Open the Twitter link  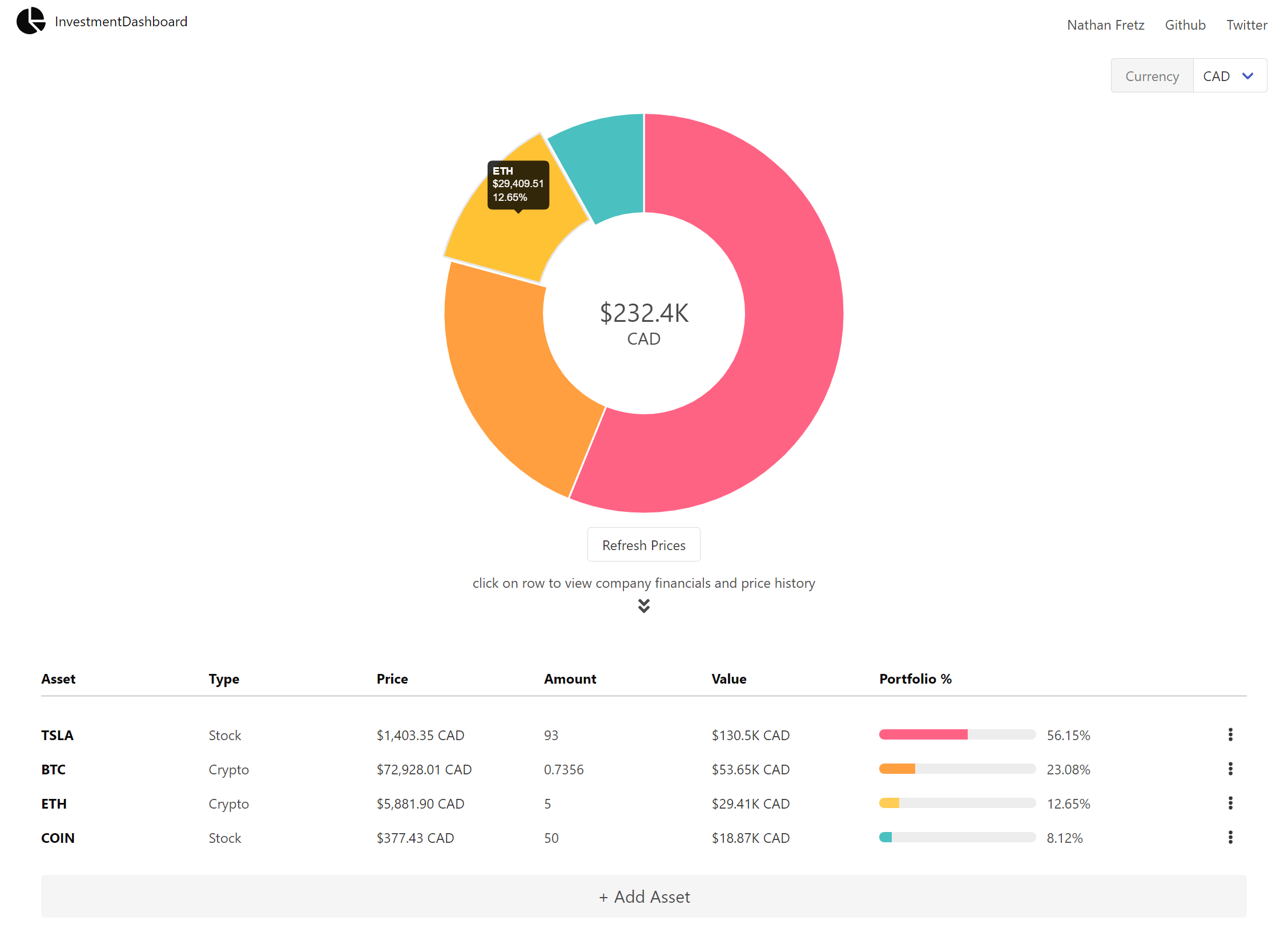coord(1246,25)
